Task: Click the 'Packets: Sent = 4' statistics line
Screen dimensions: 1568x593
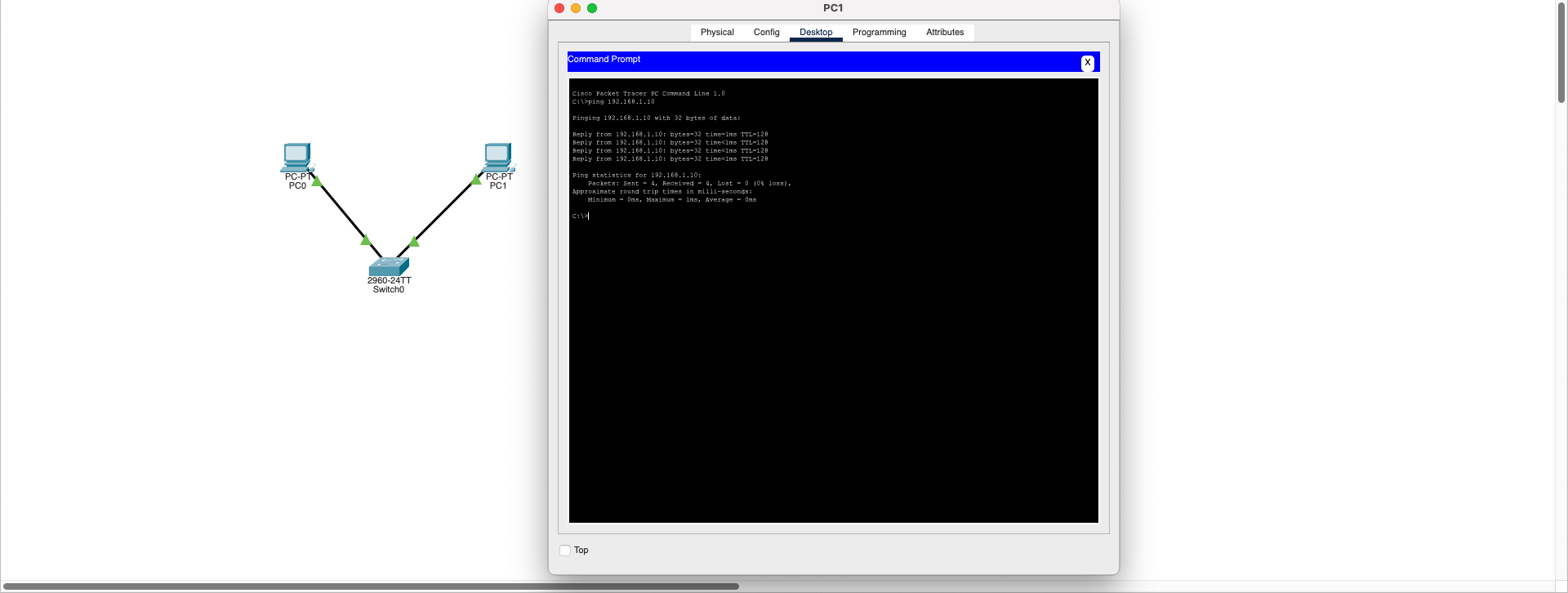Action: click(x=689, y=184)
